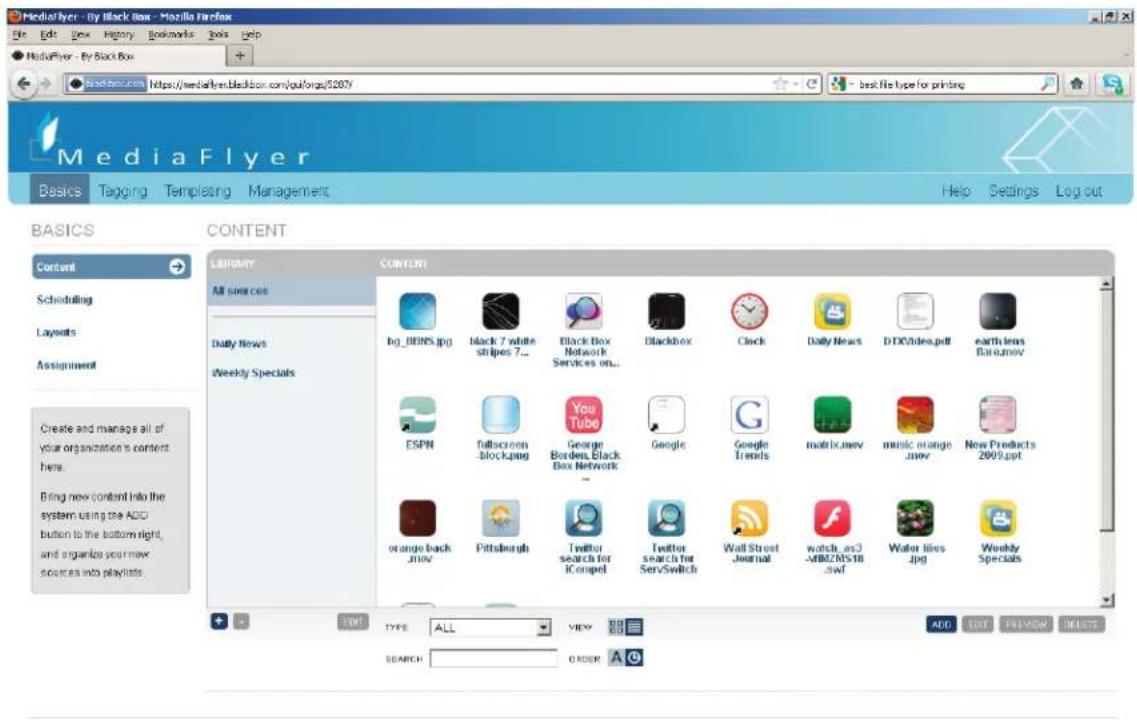This screenshot has width=1137, height=720.
Task: Select the Pittsburgh weather icon
Action: coord(501,518)
